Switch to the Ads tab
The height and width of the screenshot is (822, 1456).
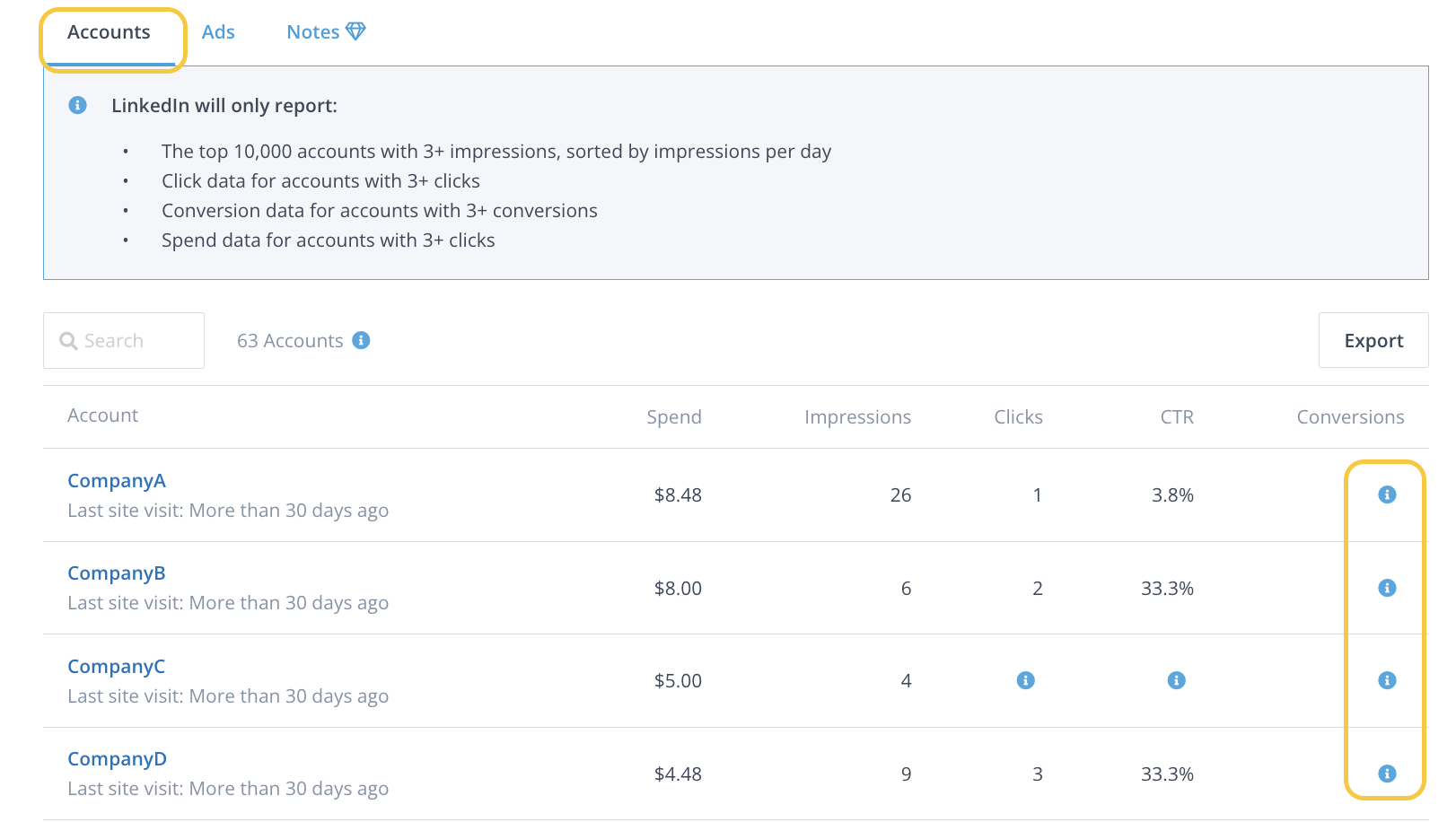coord(218,32)
